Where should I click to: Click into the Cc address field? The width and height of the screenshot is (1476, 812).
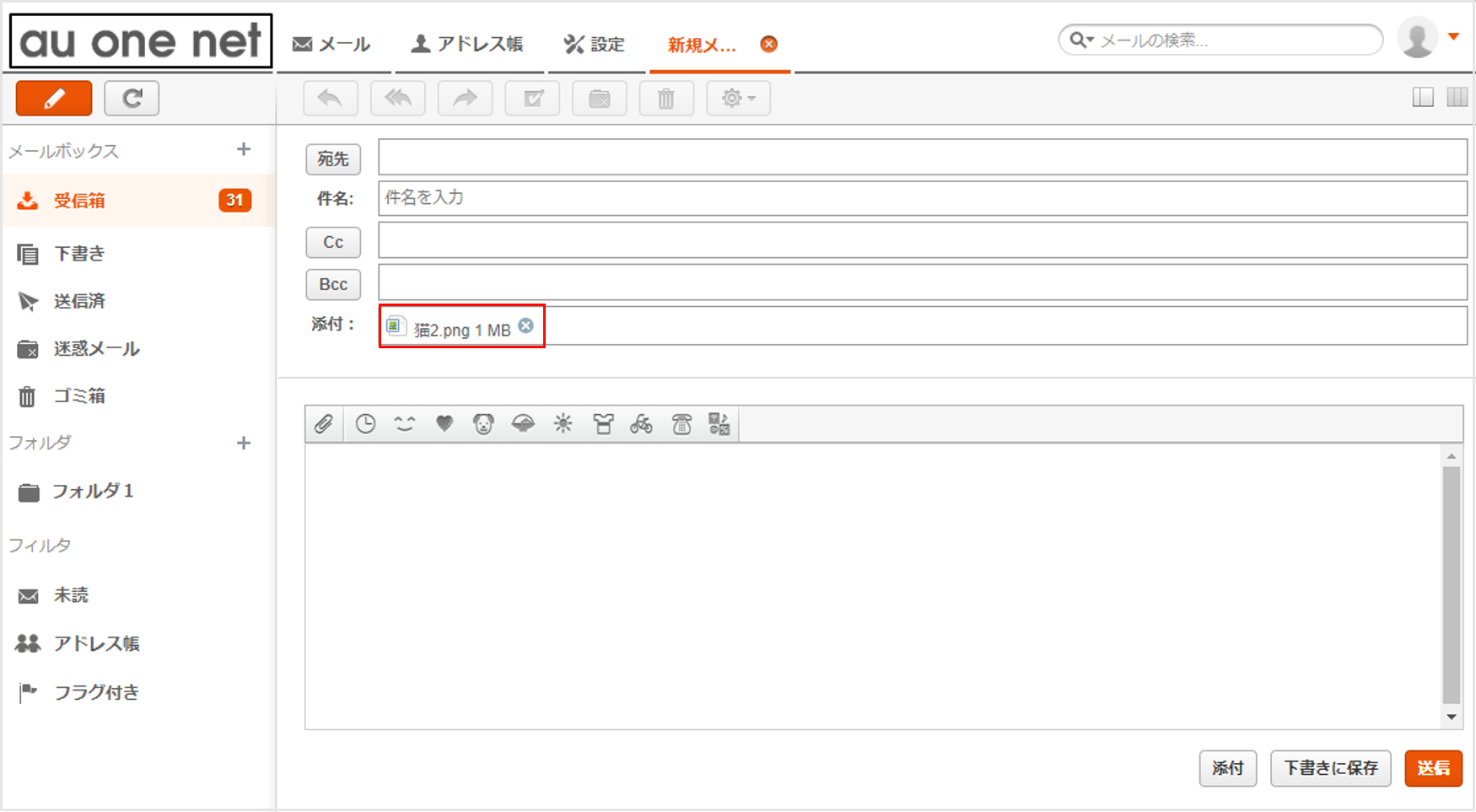tap(923, 240)
